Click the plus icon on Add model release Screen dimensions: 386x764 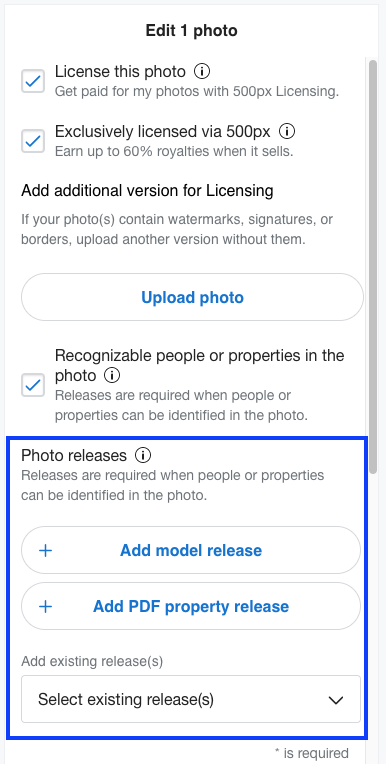tap(45, 551)
